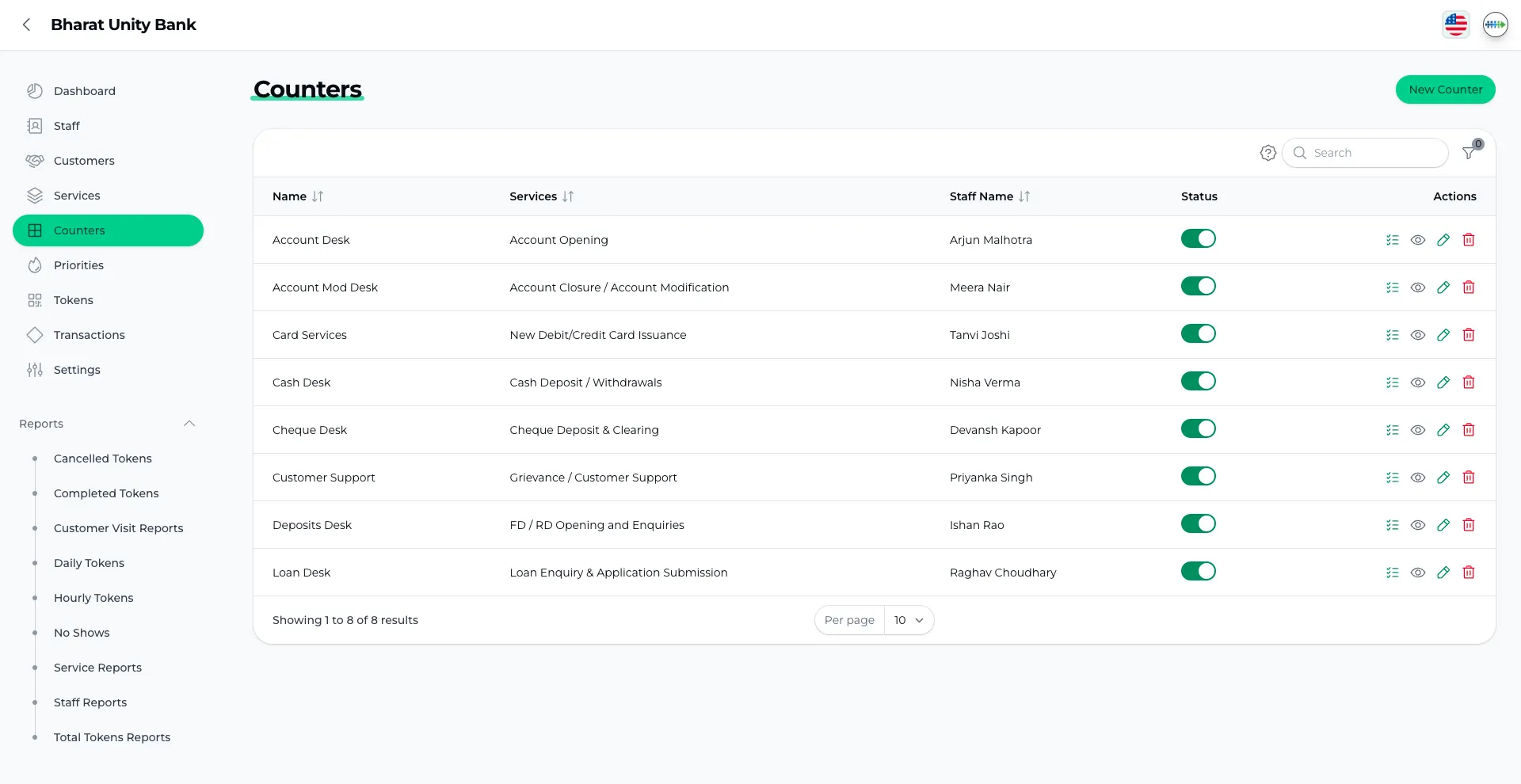Viewport: 1521px width, 784px height.
Task: Open Tokens in the sidebar
Action: click(73, 300)
